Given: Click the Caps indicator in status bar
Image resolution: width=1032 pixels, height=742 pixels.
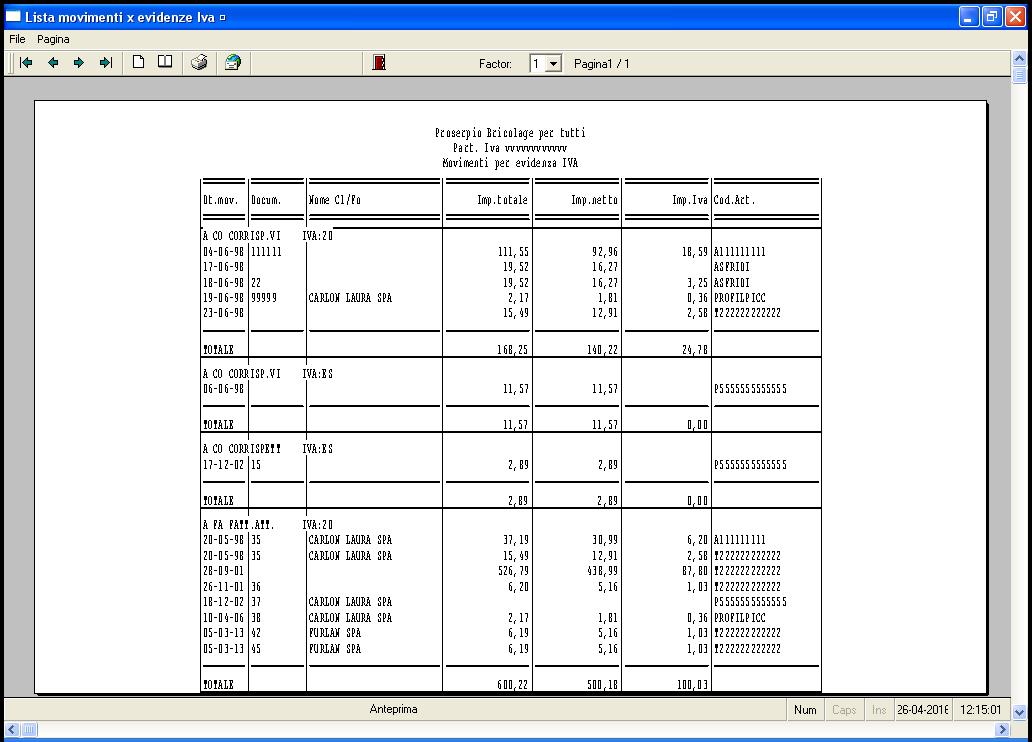Looking at the screenshot, I should (x=844, y=710).
